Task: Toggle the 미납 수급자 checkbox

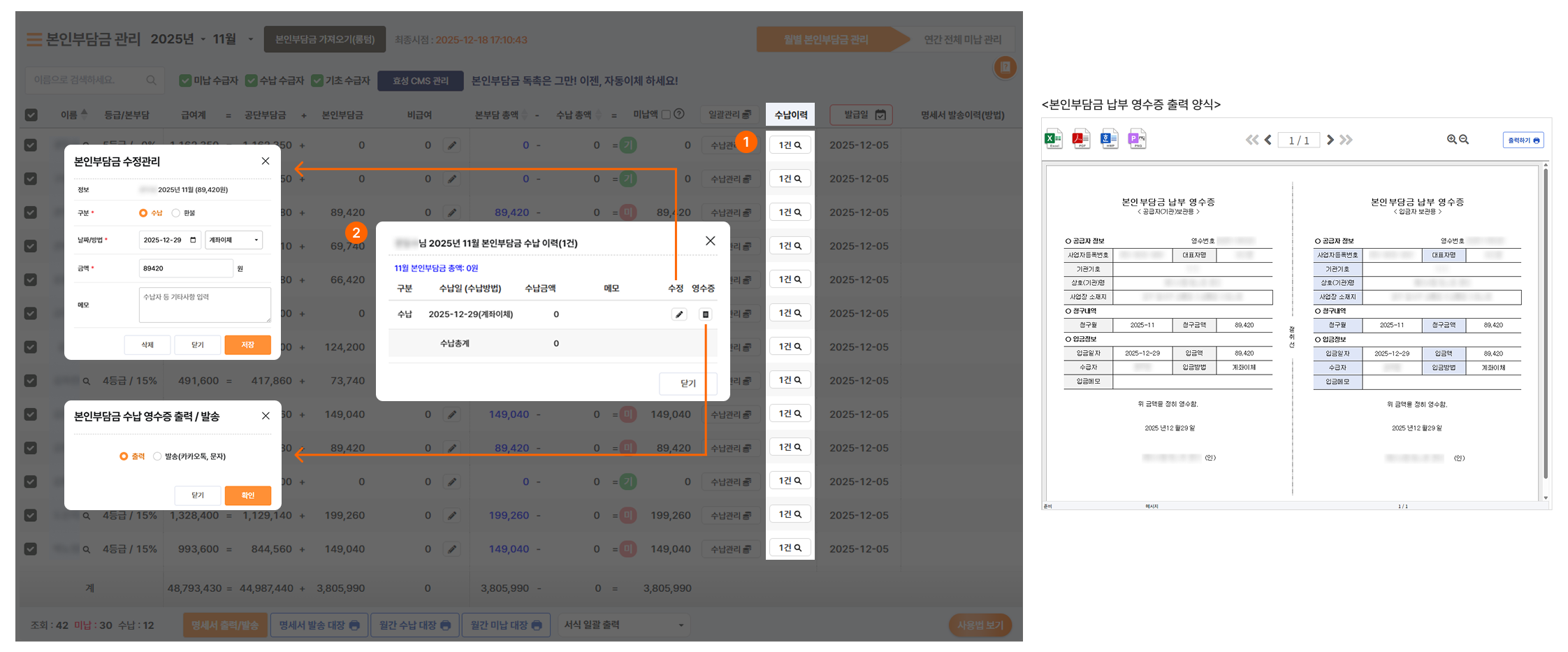Action: 185,81
